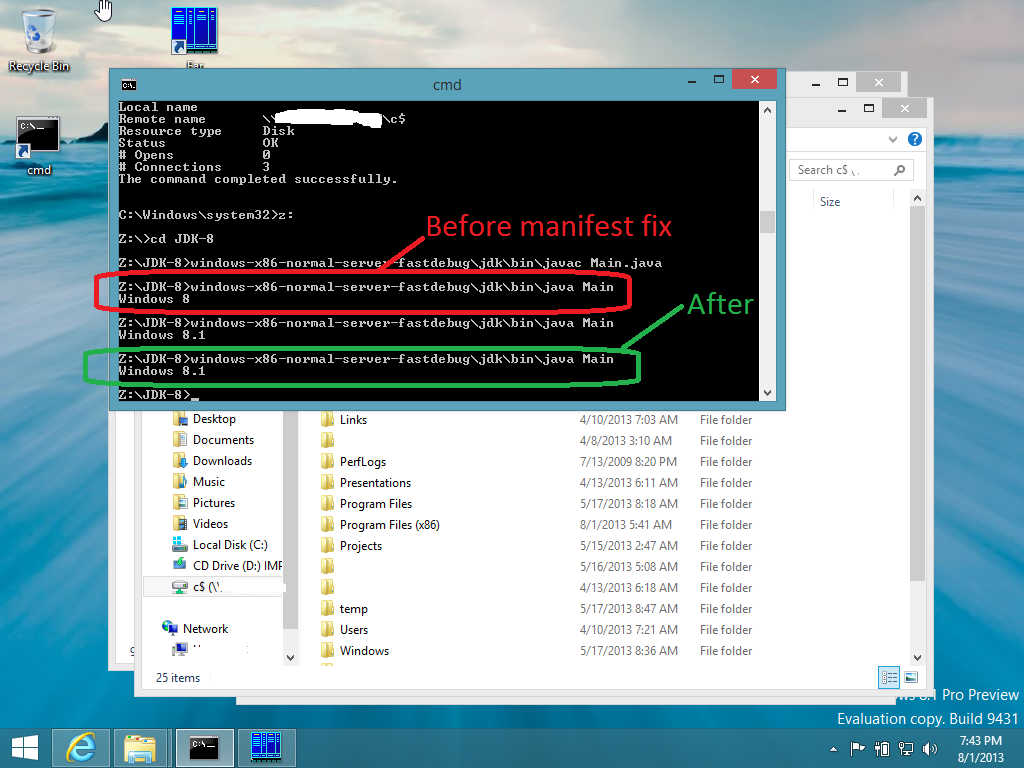Image resolution: width=1024 pixels, height=768 pixels.
Task: Open Internet Explorer from the taskbar
Action: coord(81,747)
